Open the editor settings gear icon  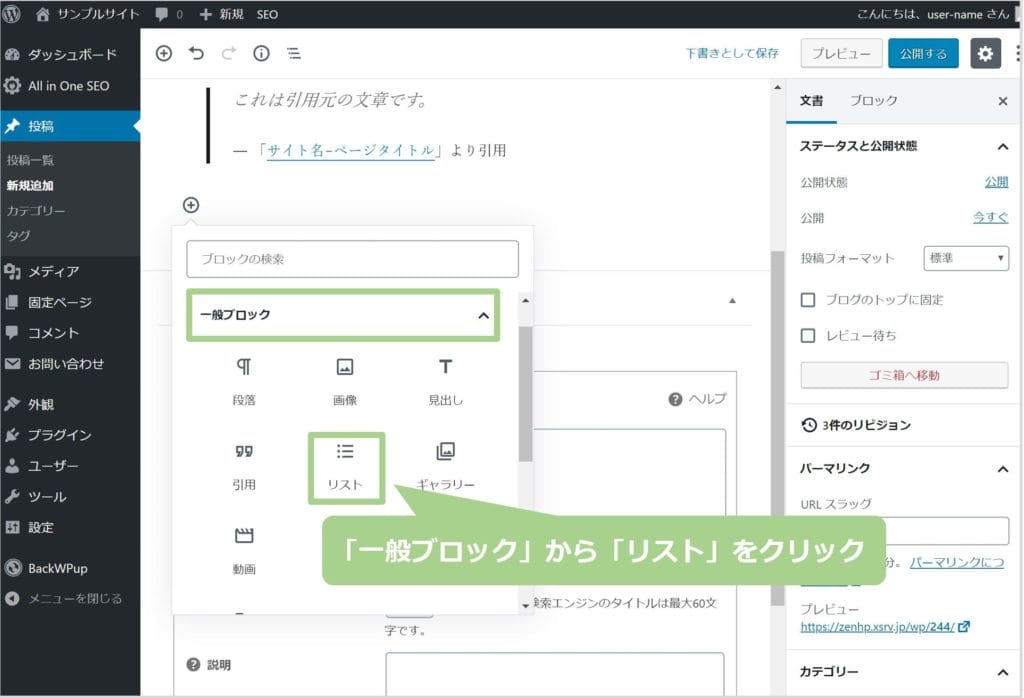[985, 54]
